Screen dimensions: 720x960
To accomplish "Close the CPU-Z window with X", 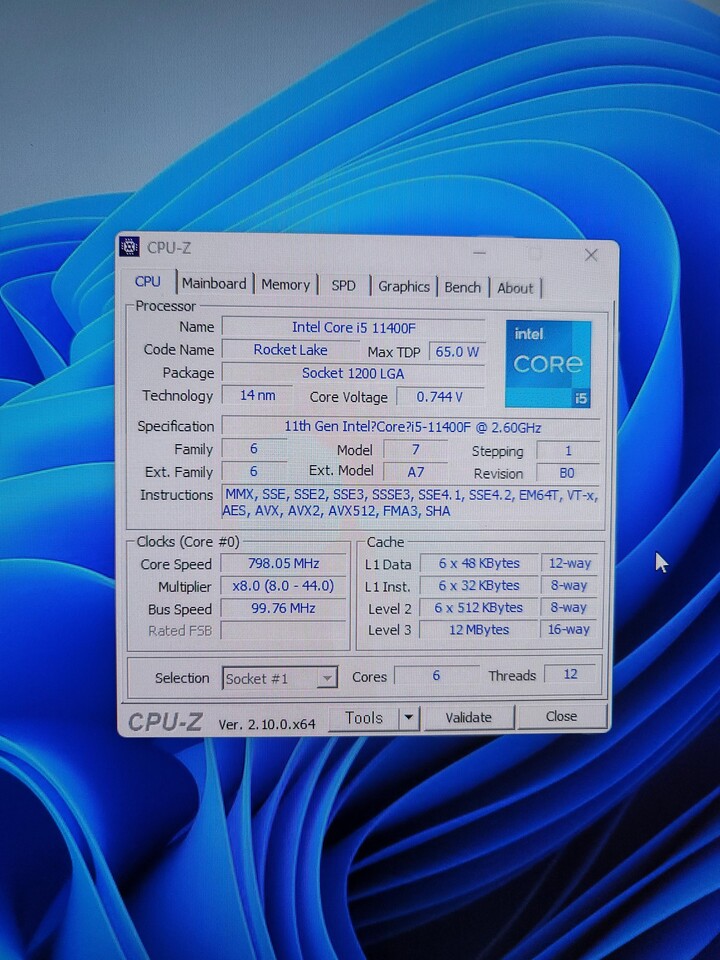I will coord(591,255).
